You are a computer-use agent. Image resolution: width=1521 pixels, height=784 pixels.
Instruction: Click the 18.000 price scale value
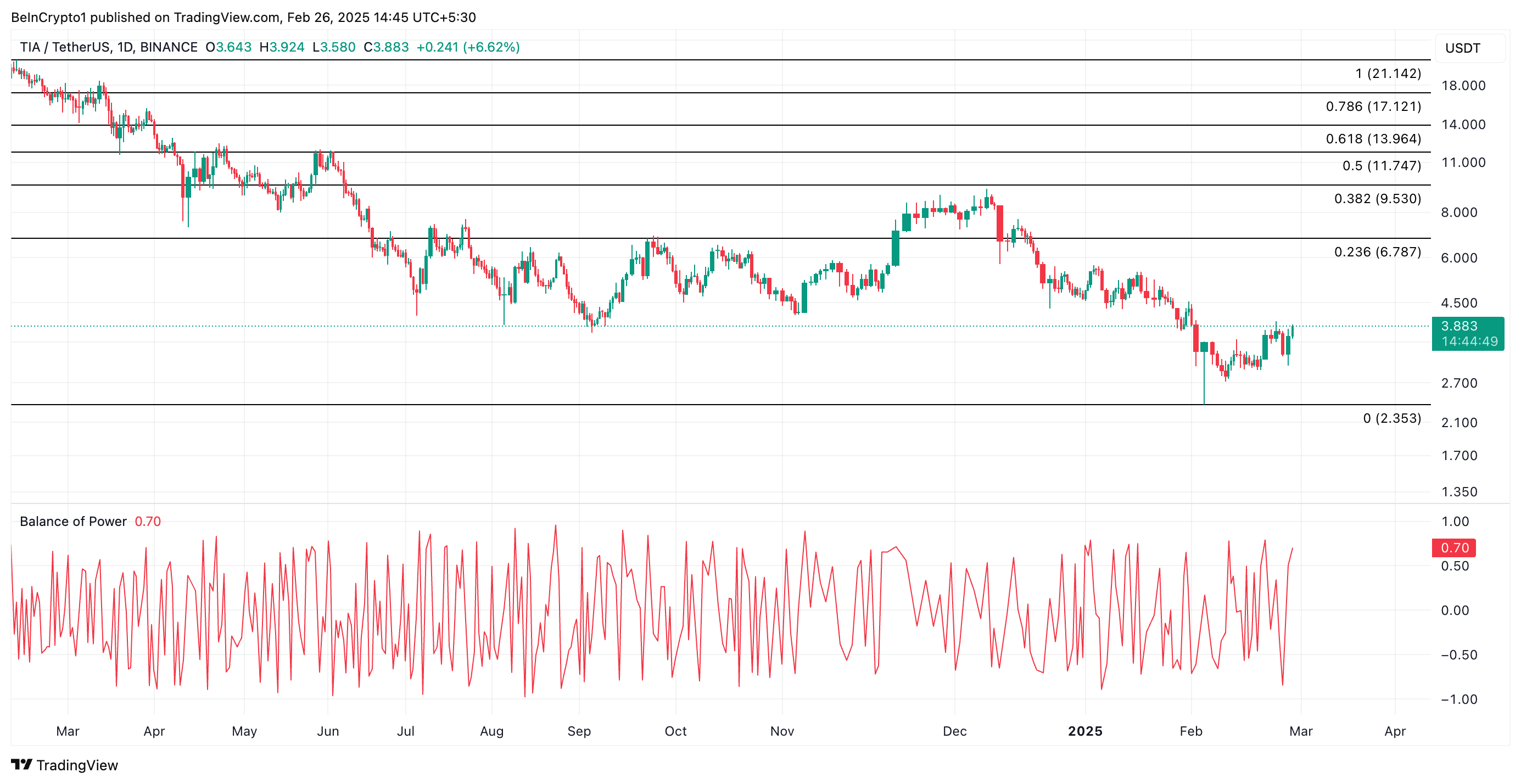click(1463, 86)
